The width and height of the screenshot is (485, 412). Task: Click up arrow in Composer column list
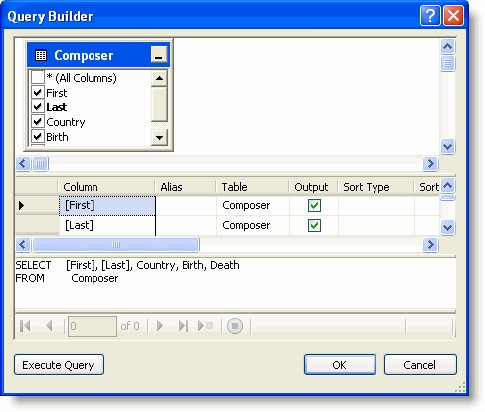[159, 79]
